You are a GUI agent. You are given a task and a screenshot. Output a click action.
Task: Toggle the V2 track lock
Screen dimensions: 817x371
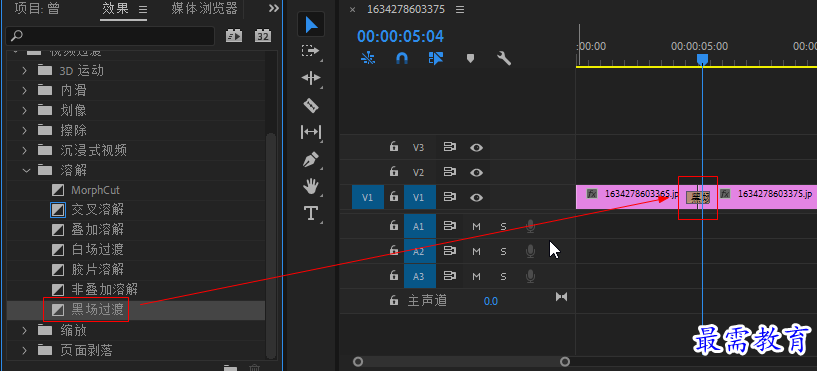click(x=394, y=171)
